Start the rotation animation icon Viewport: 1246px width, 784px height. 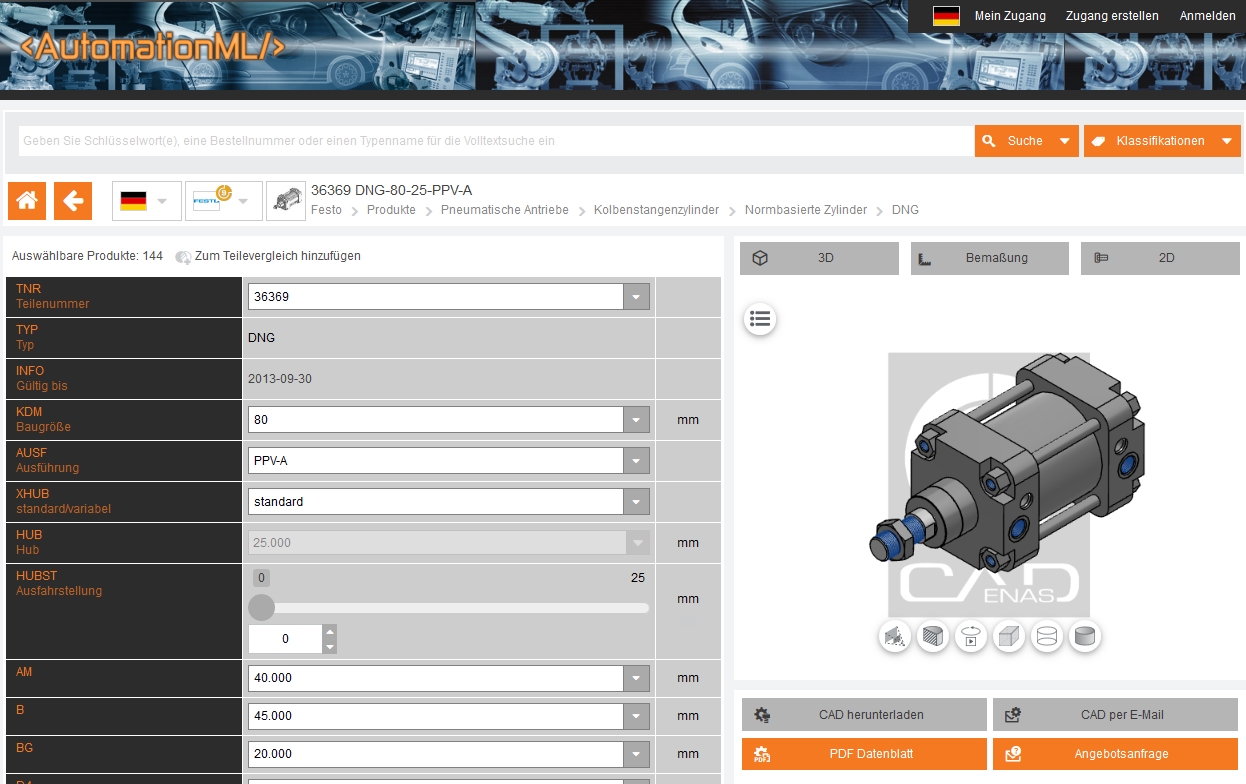(x=971, y=636)
